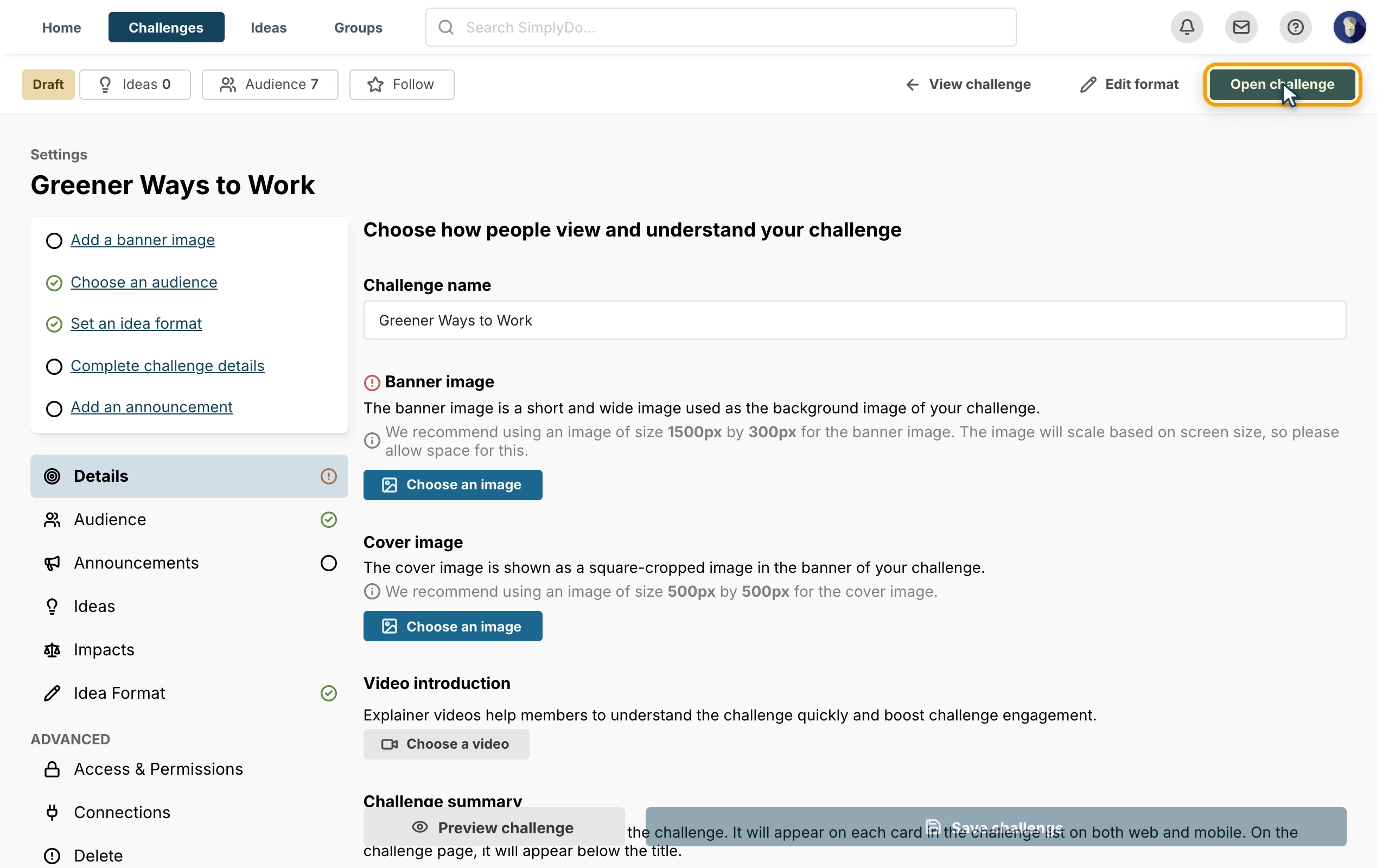Click View challenge back link

coord(968,85)
